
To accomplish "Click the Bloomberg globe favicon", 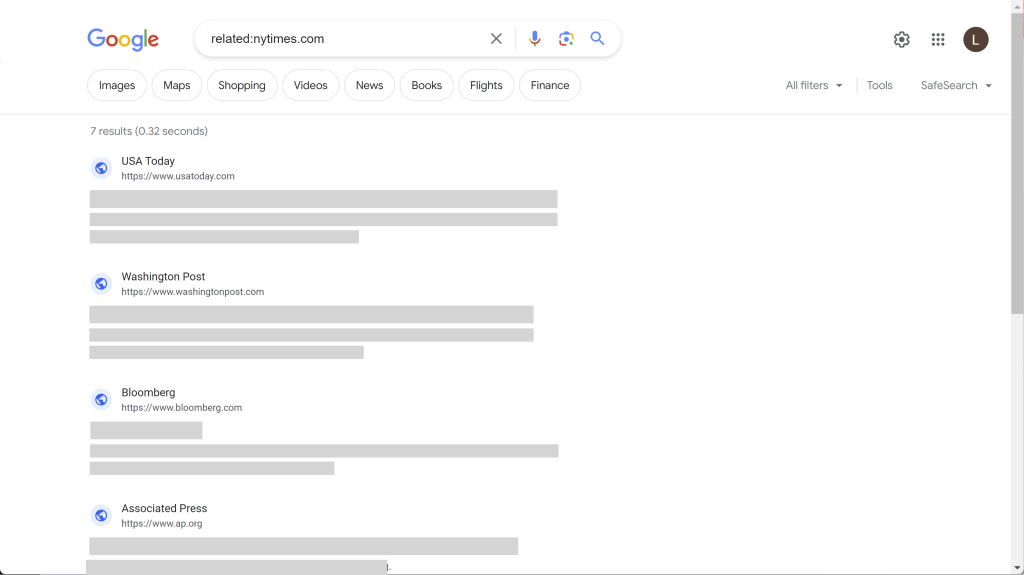I will point(101,399).
